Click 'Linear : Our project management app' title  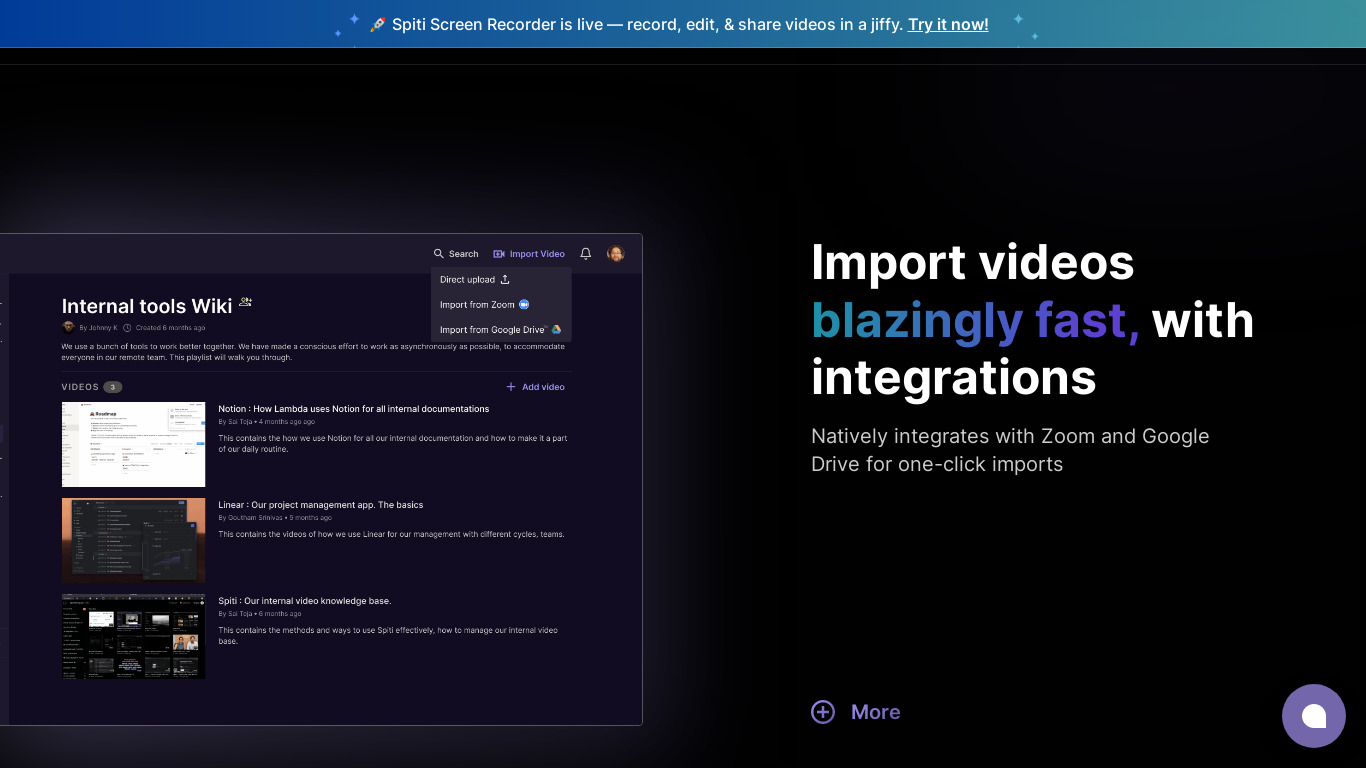point(321,505)
